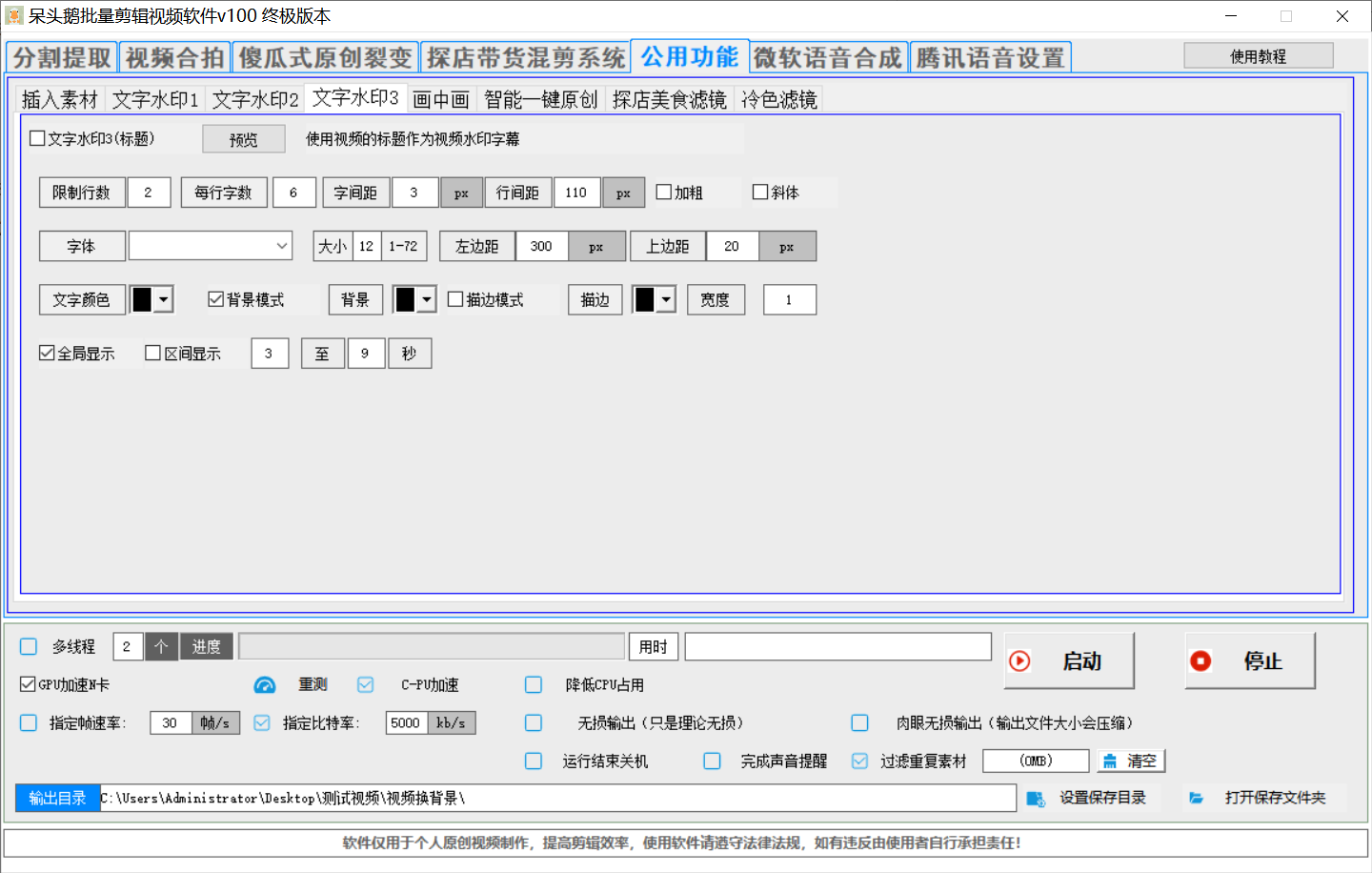
Task: Expand the 背景 color dropdown arrow
Action: 427,299
